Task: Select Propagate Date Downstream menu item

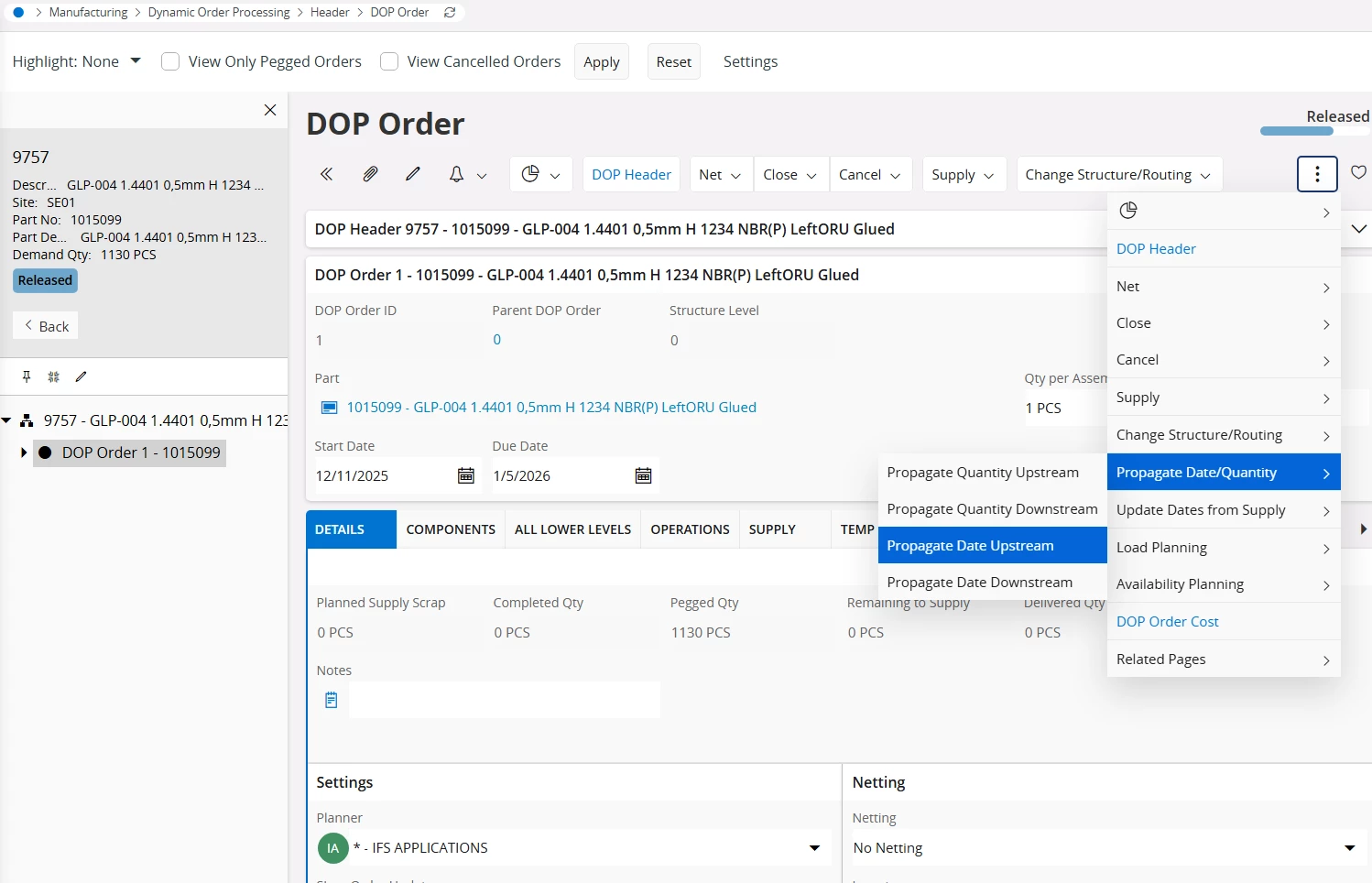Action: click(x=979, y=583)
